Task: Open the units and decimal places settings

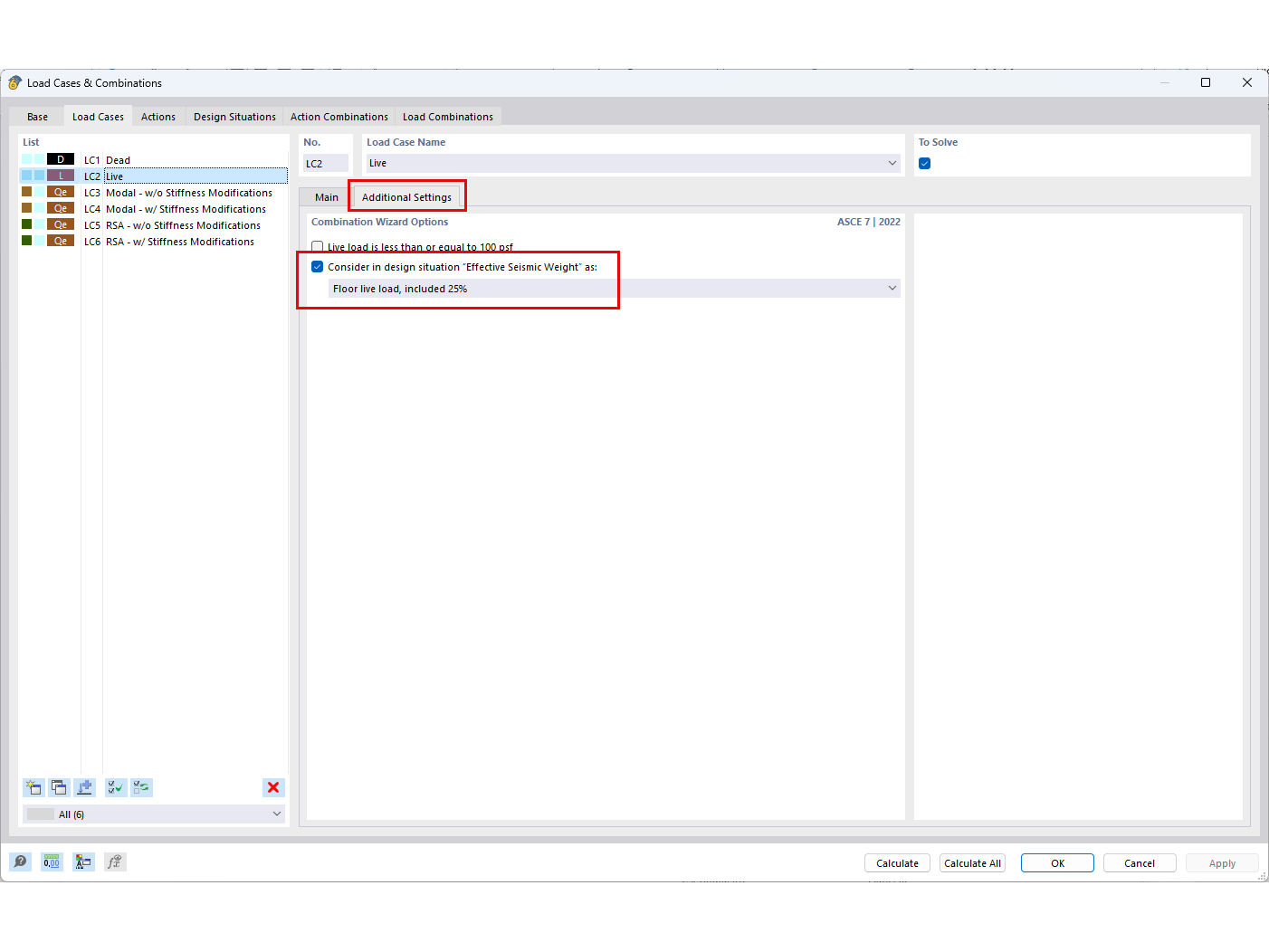Action: coord(52,862)
